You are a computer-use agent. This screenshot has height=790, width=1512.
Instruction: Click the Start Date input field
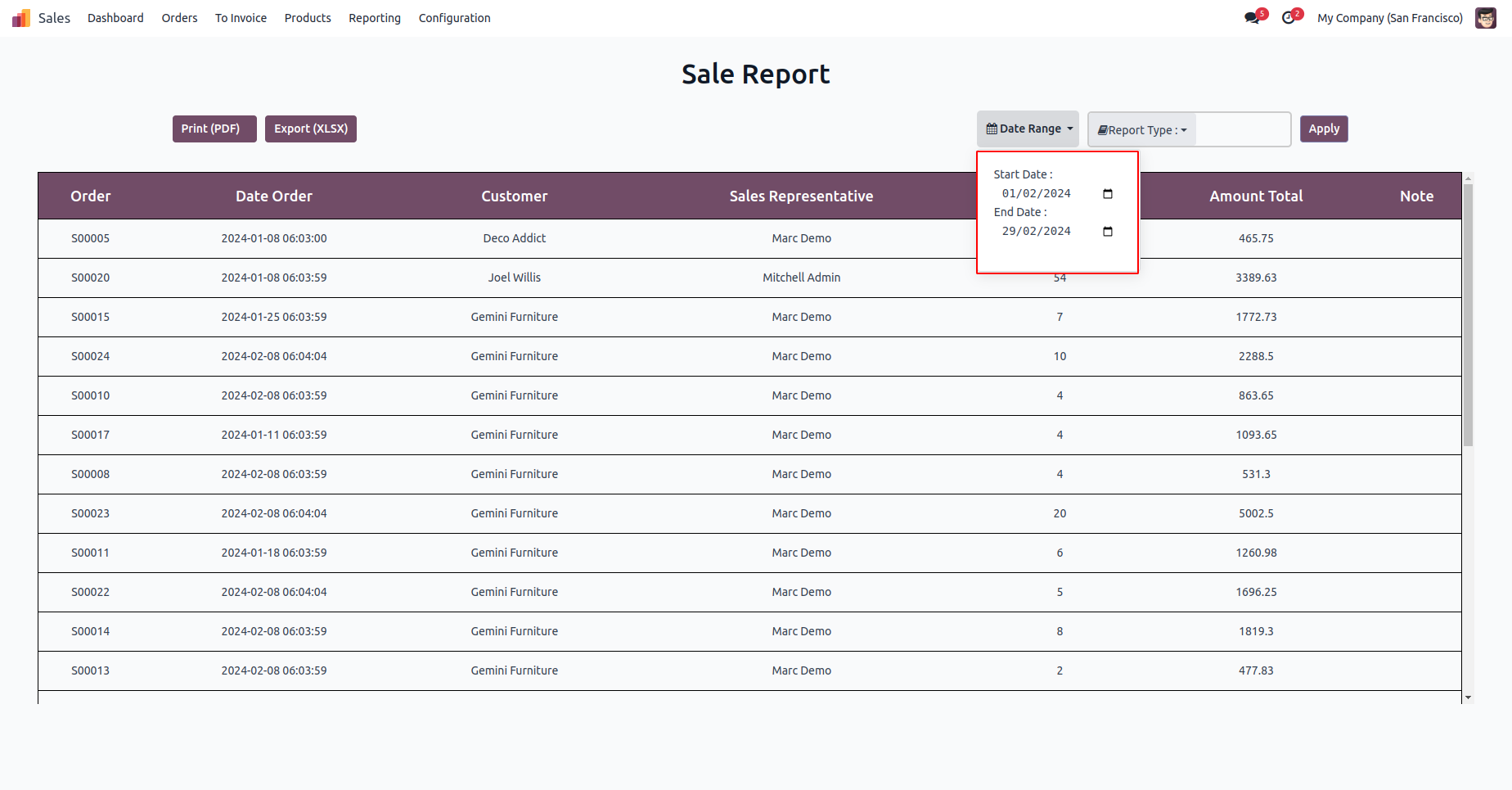(1037, 194)
